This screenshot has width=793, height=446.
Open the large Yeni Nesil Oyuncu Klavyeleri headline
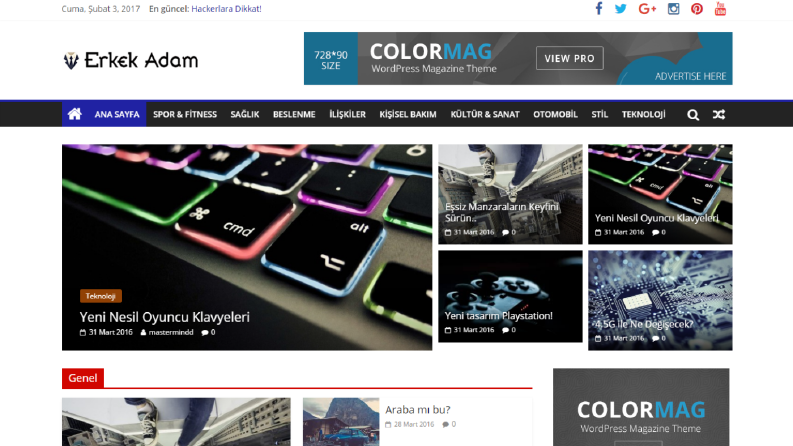tap(164, 317)
